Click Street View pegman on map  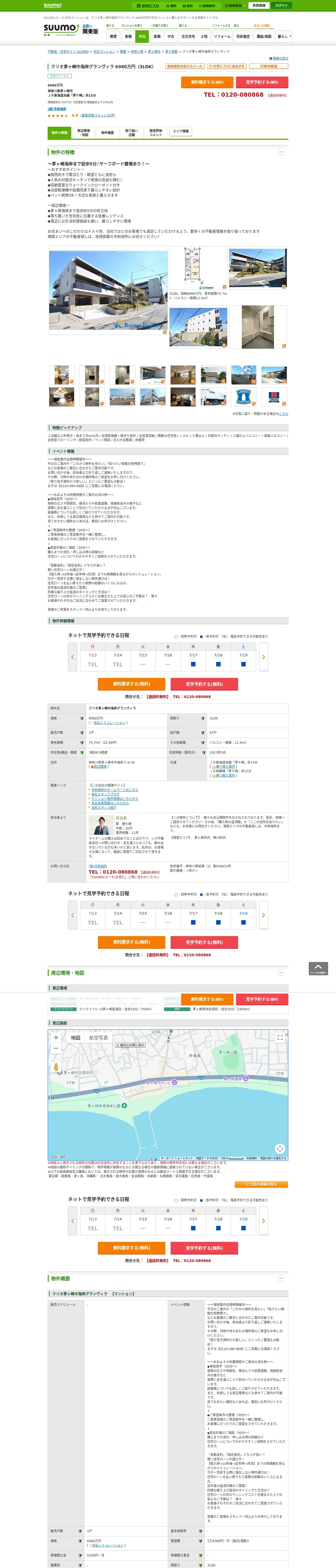56,1068
